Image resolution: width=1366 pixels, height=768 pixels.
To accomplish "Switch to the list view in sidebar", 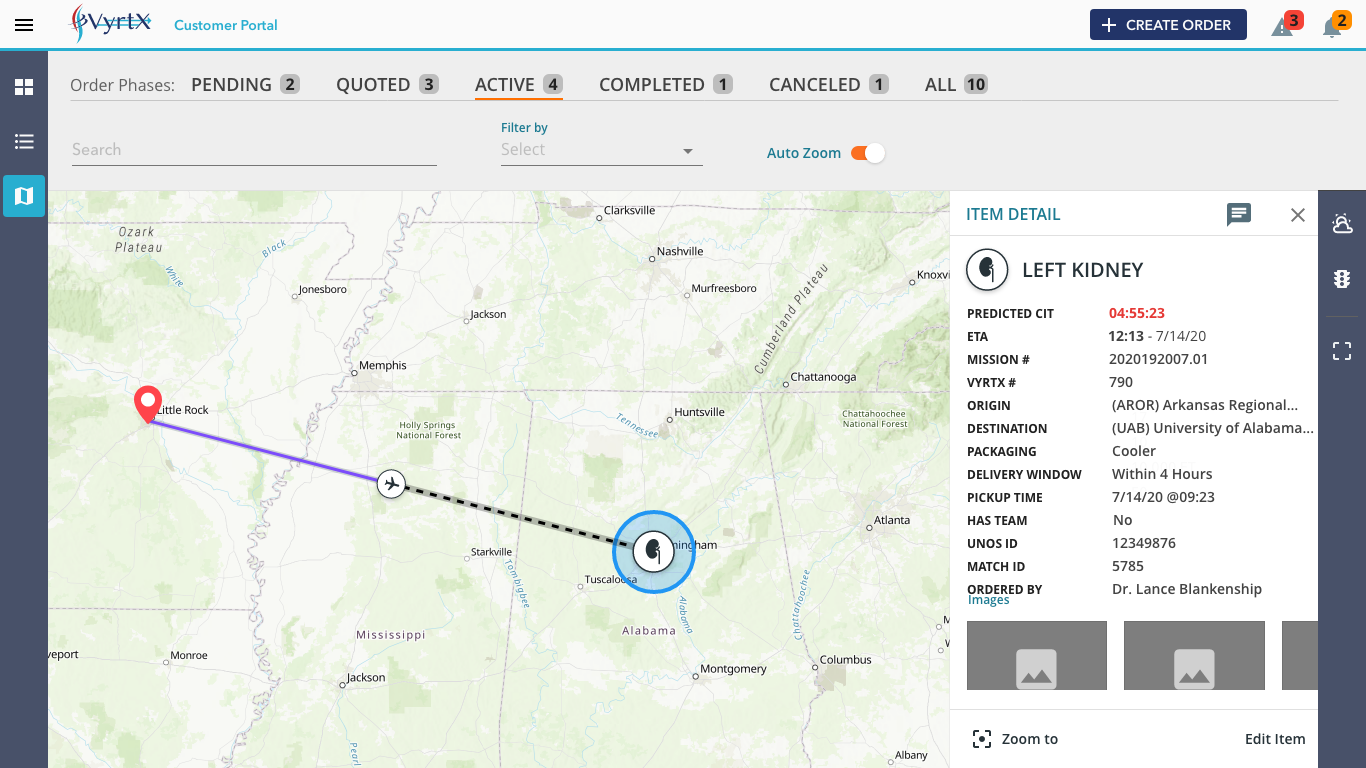I will click(24, 141).
